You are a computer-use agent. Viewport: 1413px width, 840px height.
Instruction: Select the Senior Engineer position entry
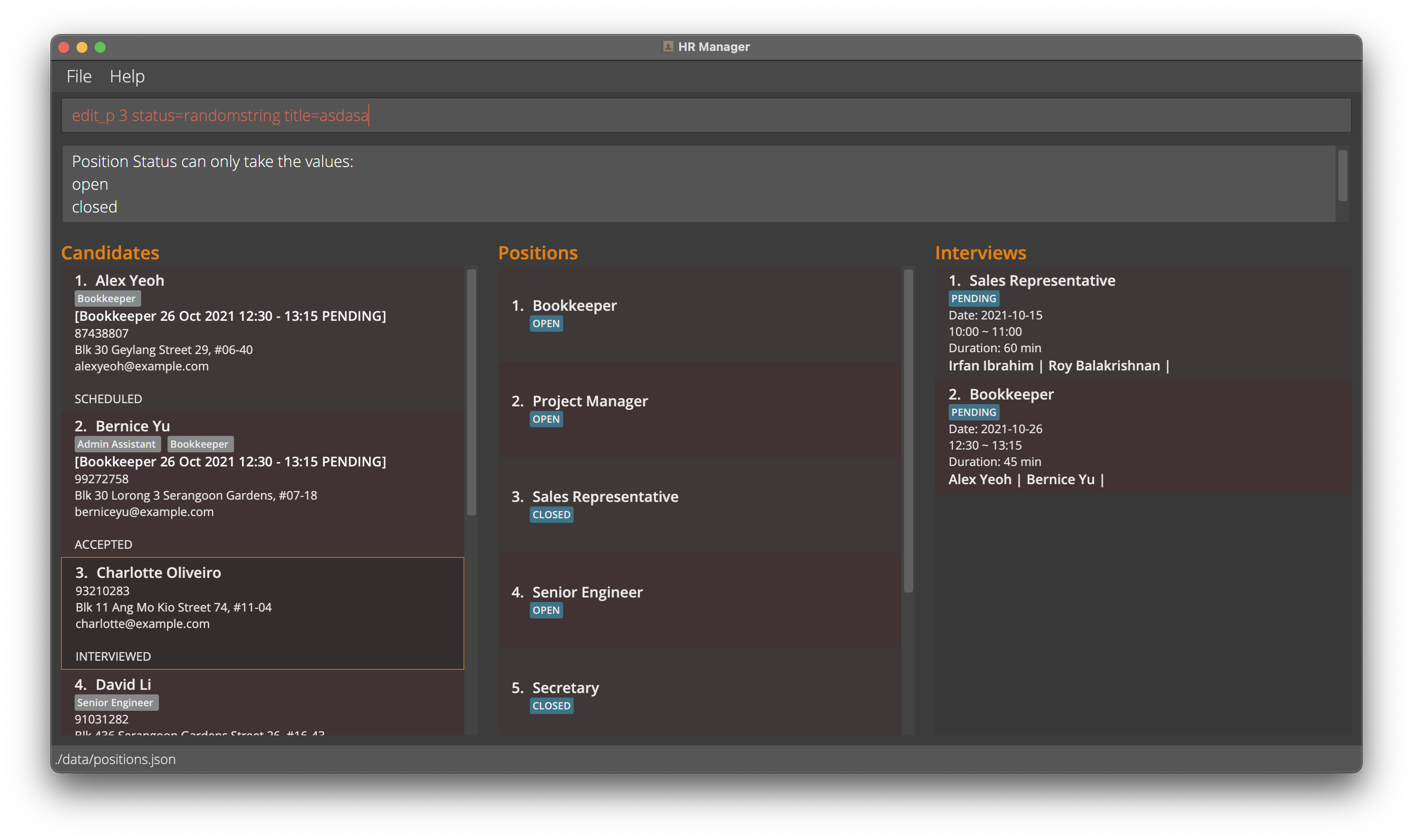[587, 592]
